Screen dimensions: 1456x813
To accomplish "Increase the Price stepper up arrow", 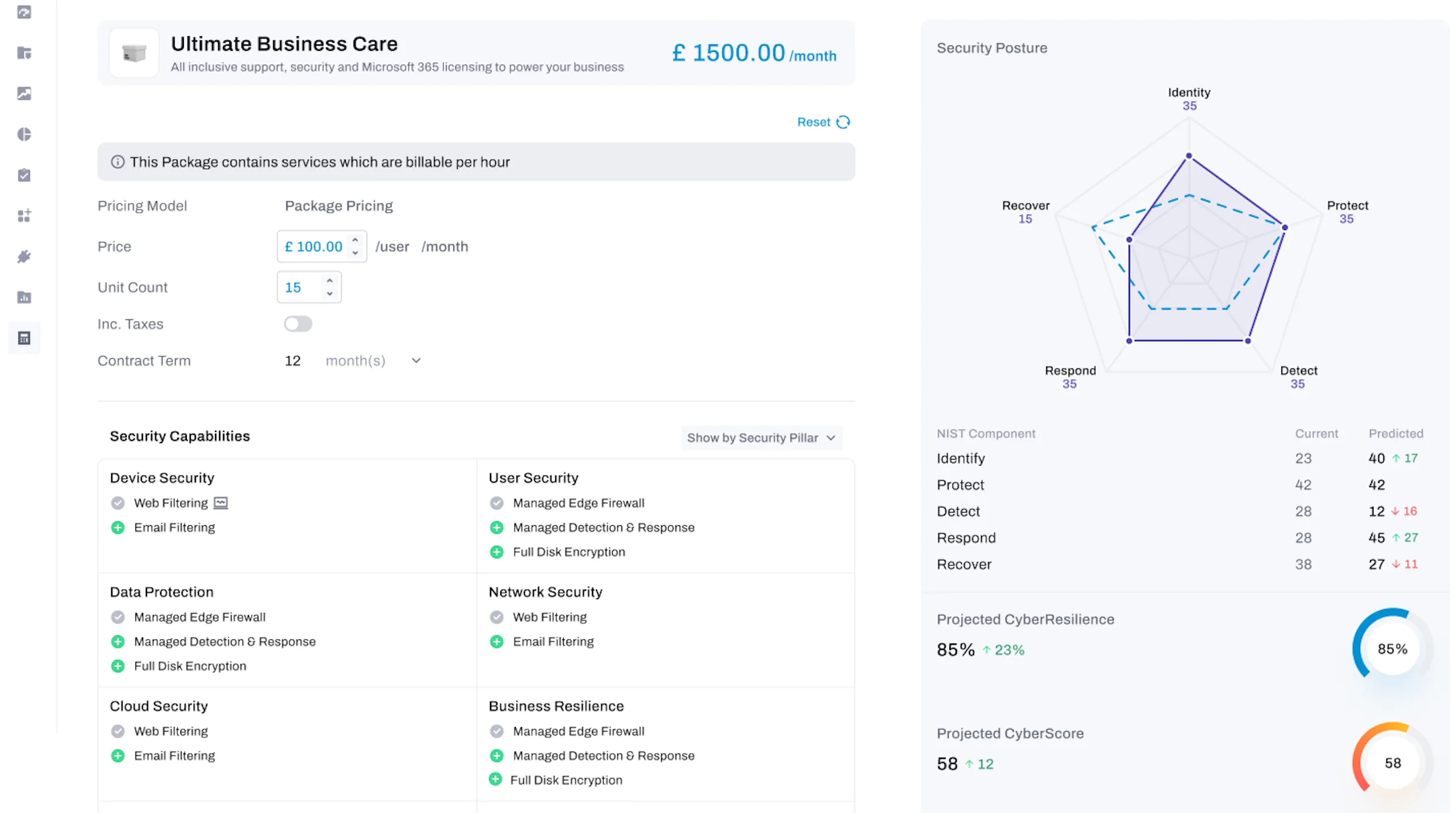I will tap(356, 240).
